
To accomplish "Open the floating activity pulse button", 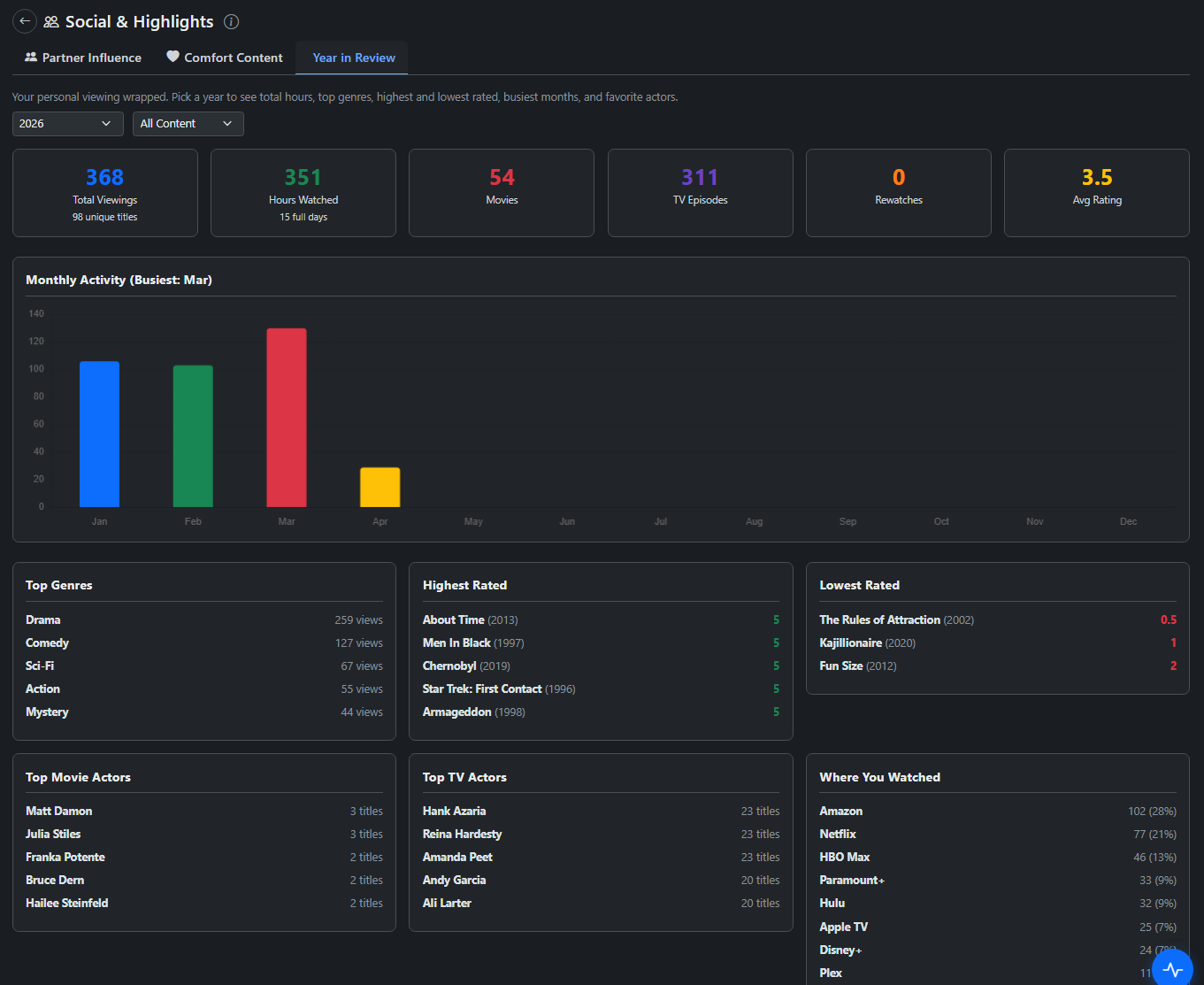I will coord(1172,968).
